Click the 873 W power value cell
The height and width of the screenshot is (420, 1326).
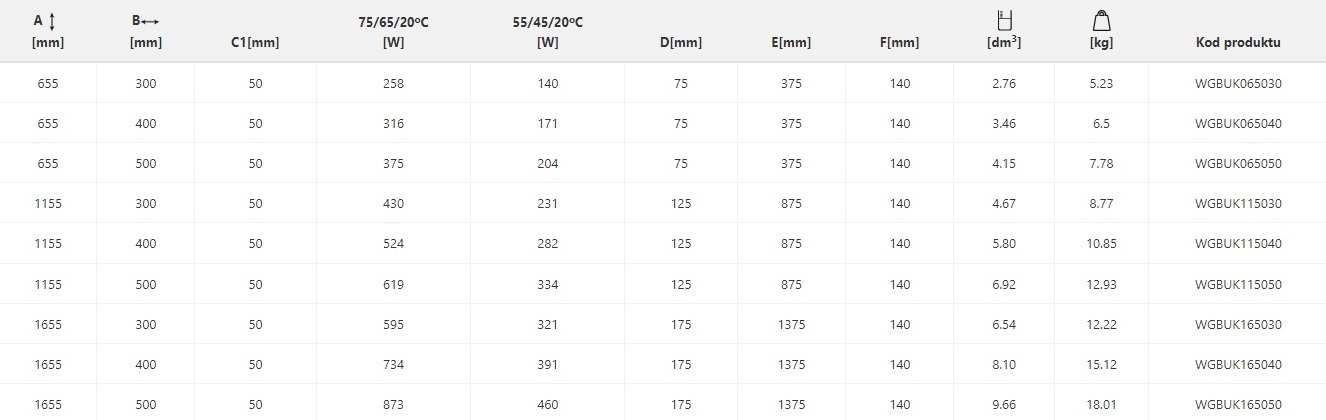click(x=393, y=404)
